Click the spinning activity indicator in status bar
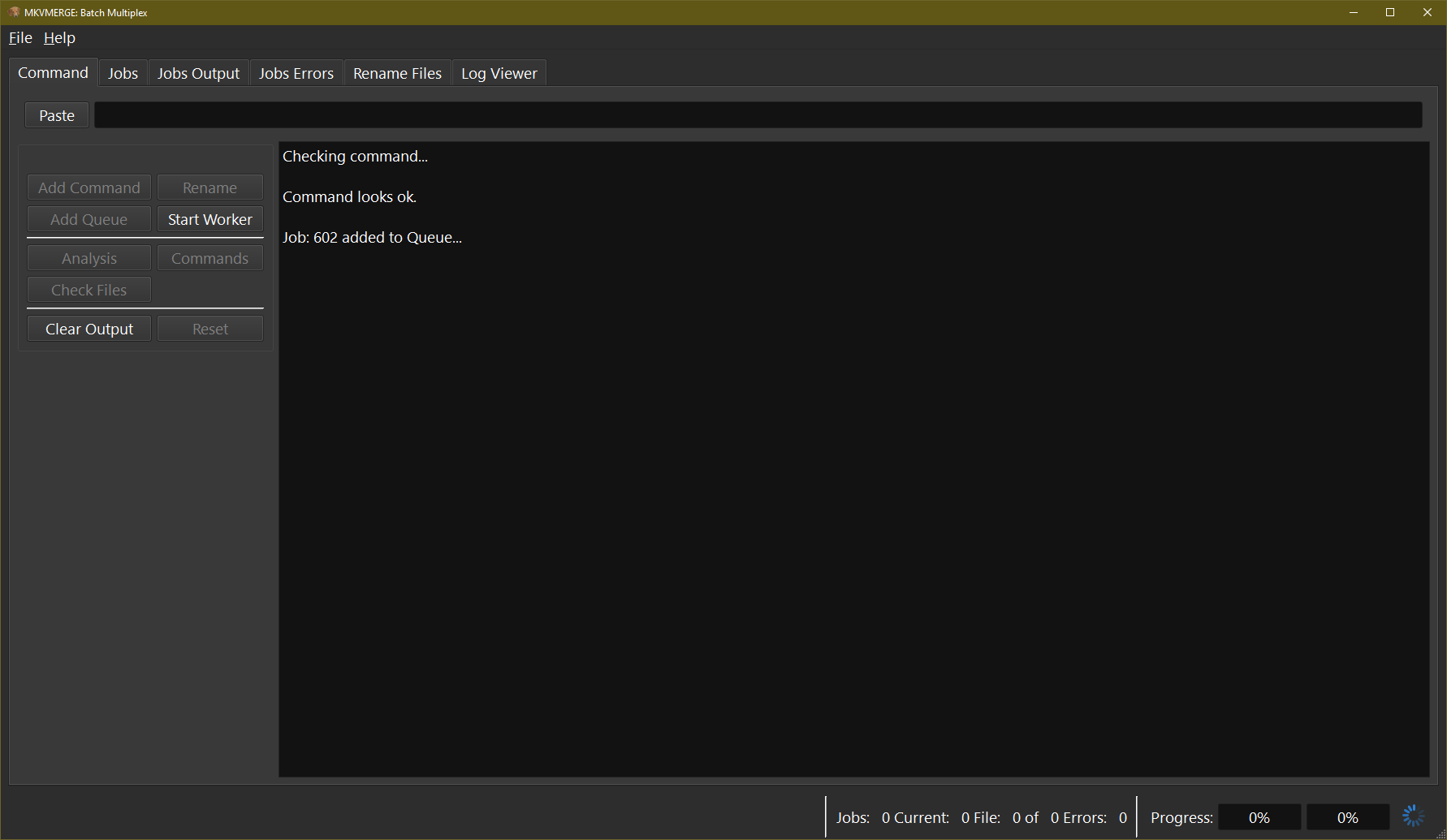Viewport: 1447px width, 840px height. pyautogui.click(x=1414, y=816)
